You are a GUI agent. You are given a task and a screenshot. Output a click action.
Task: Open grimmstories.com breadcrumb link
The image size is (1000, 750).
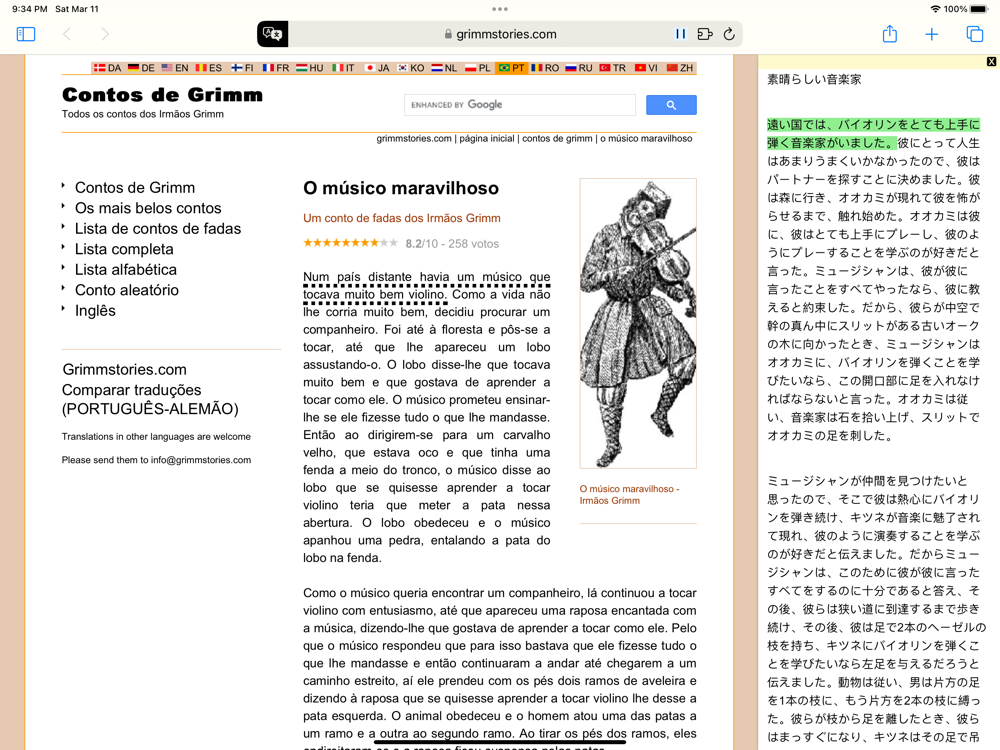tap(414, 138)
